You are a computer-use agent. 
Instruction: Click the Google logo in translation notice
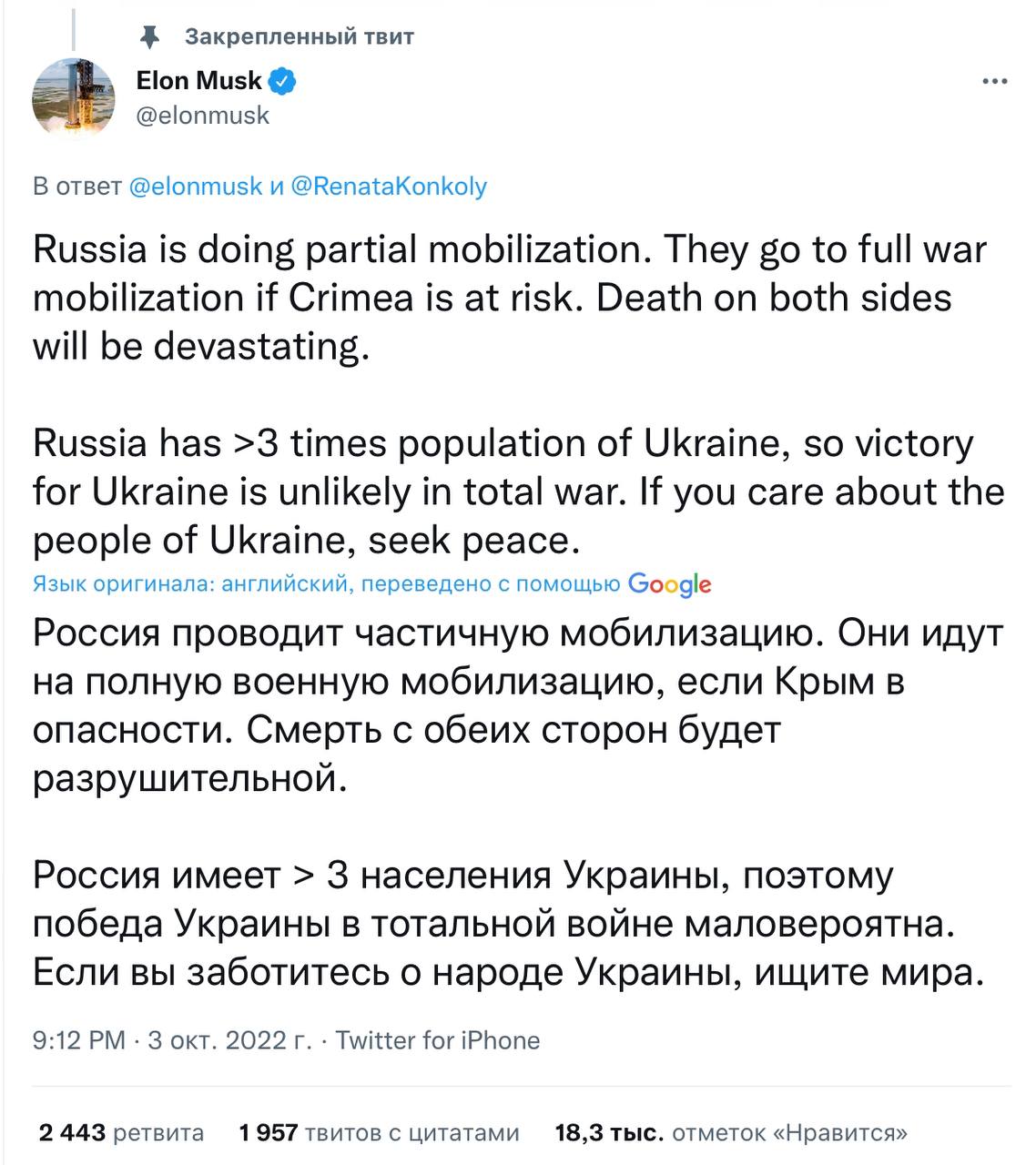point(670,584)
